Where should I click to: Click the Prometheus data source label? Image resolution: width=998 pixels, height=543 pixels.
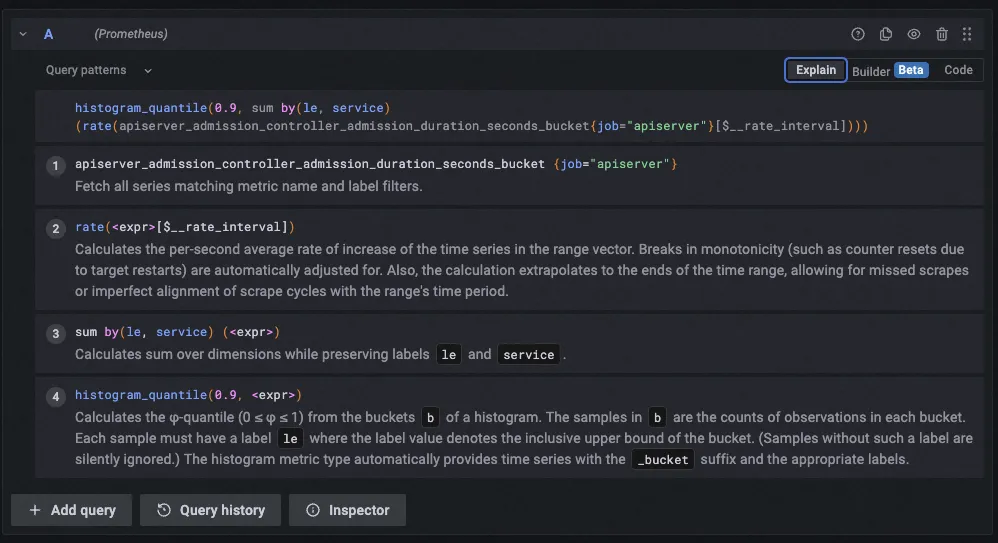tap(131, 34)
